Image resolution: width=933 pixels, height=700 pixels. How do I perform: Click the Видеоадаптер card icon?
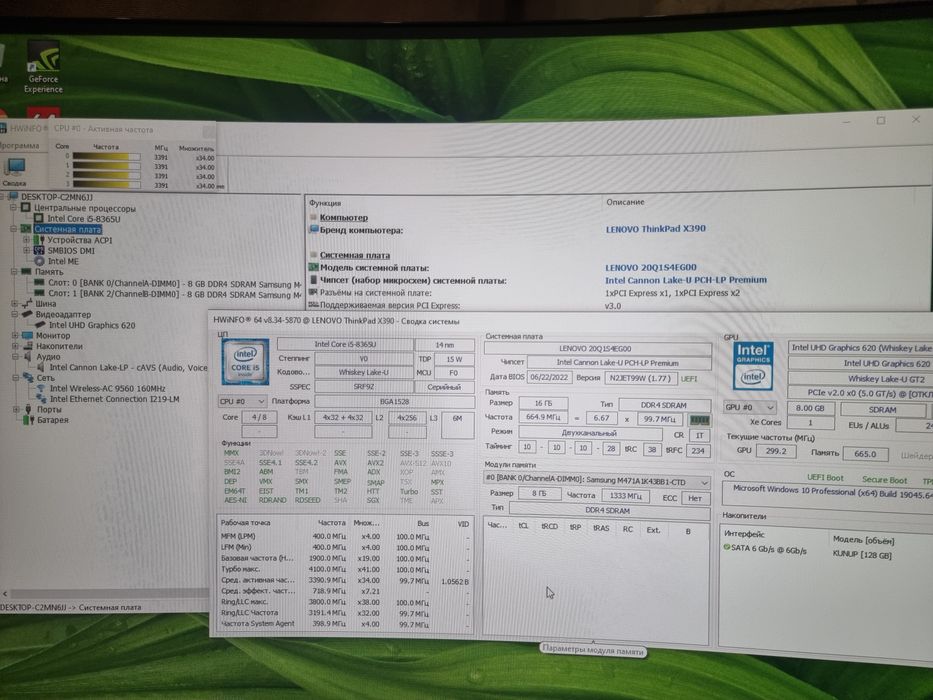pos(28,314)
